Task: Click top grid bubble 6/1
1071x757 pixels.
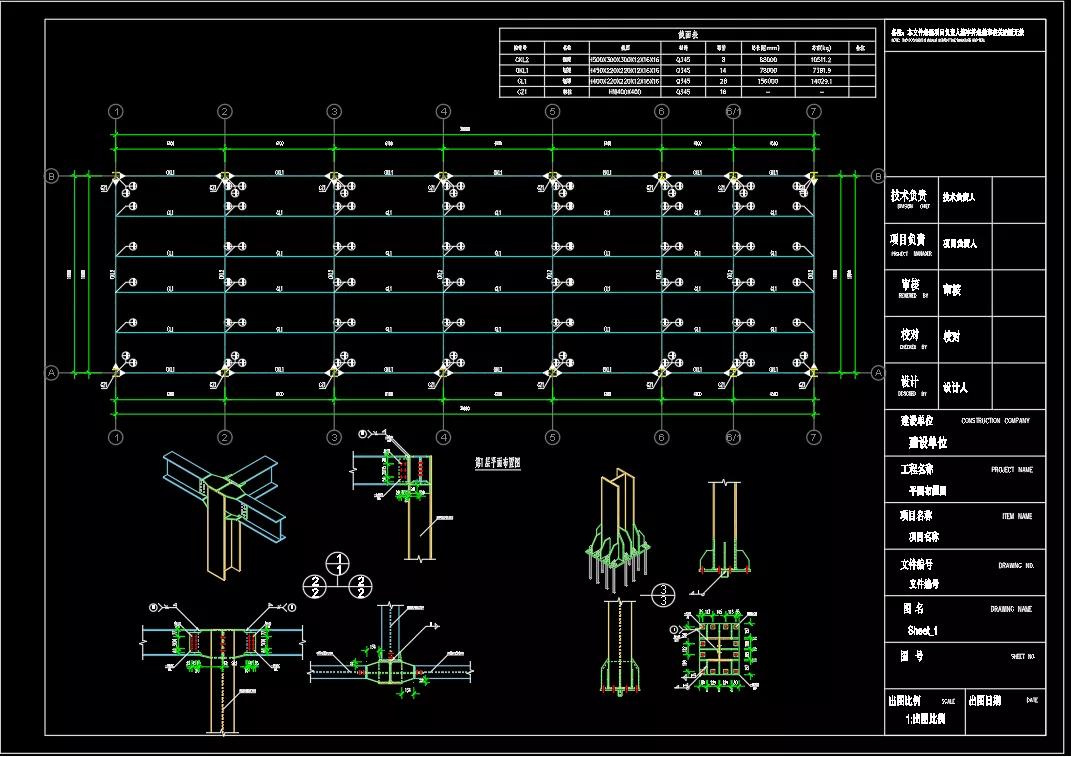Action: tap(733, 111)
